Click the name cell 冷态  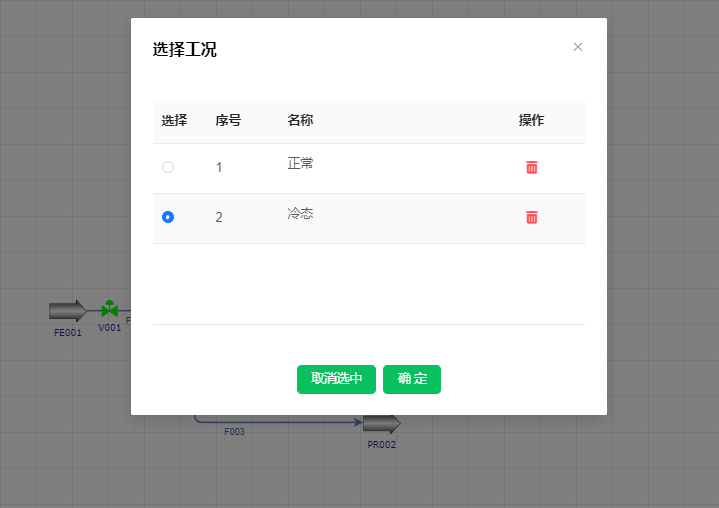pyautogui.click(x=300, y=213)
